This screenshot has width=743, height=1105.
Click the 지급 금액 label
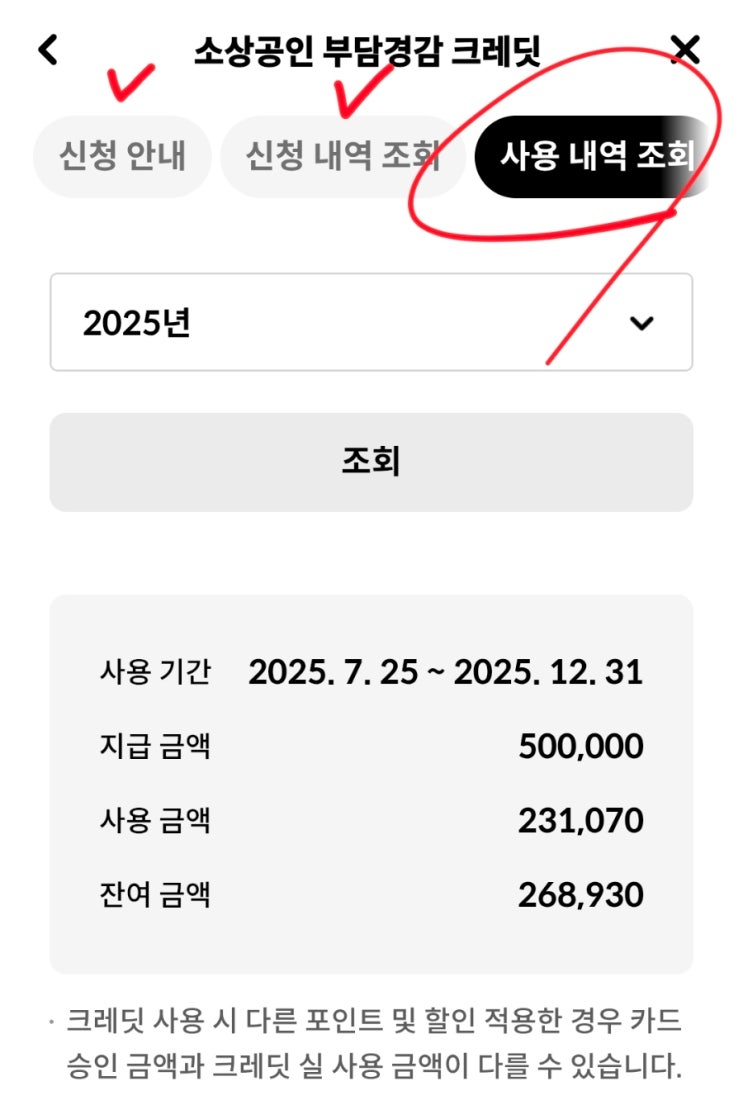point(155,746)
